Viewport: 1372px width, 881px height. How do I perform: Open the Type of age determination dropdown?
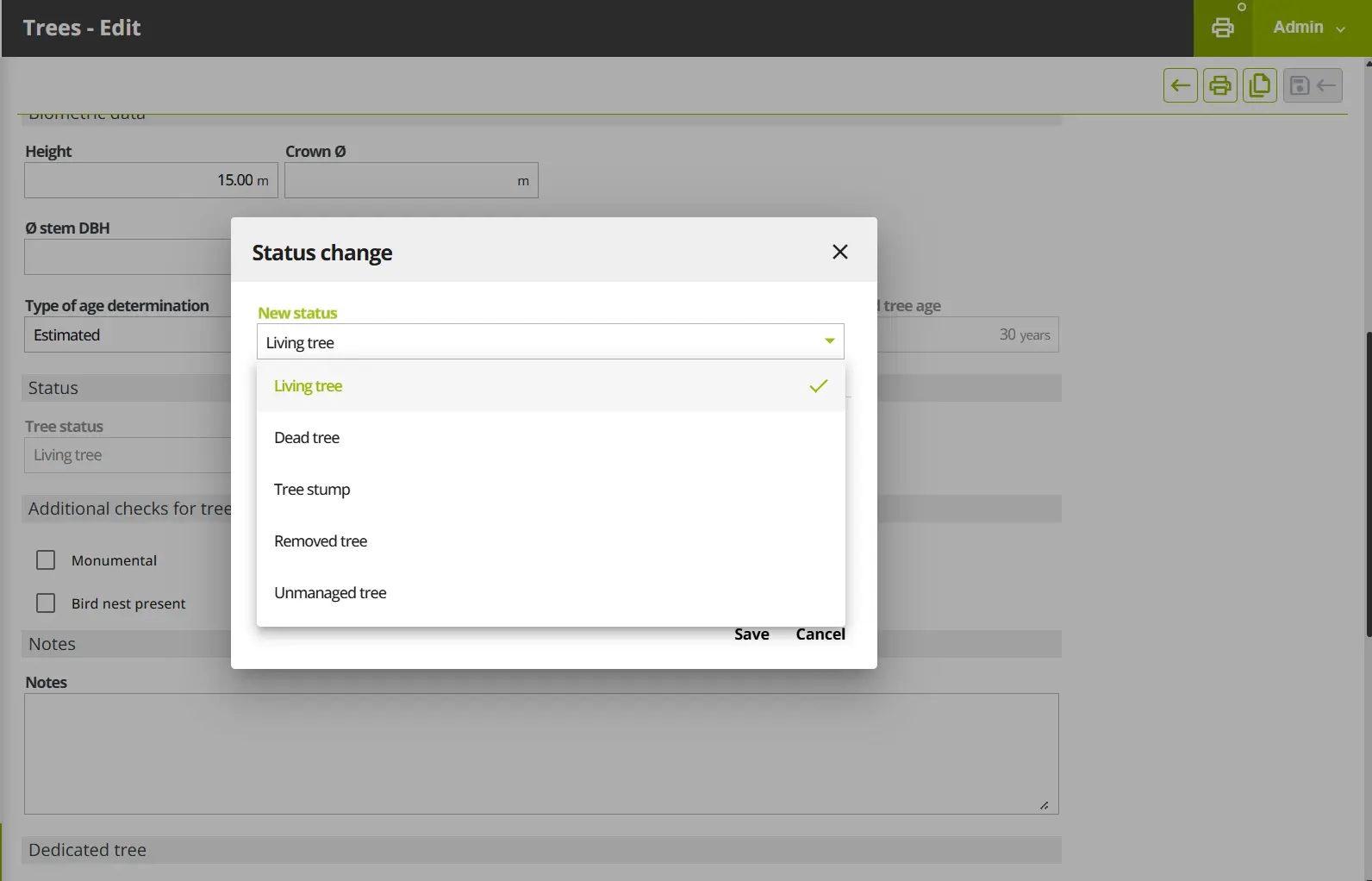[x=128, y=335]
